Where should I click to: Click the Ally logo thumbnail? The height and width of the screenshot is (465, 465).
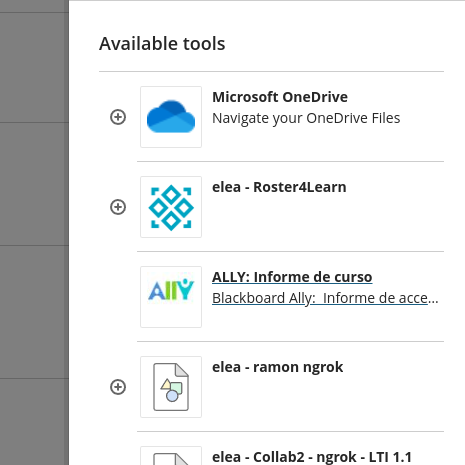[171, 297]
